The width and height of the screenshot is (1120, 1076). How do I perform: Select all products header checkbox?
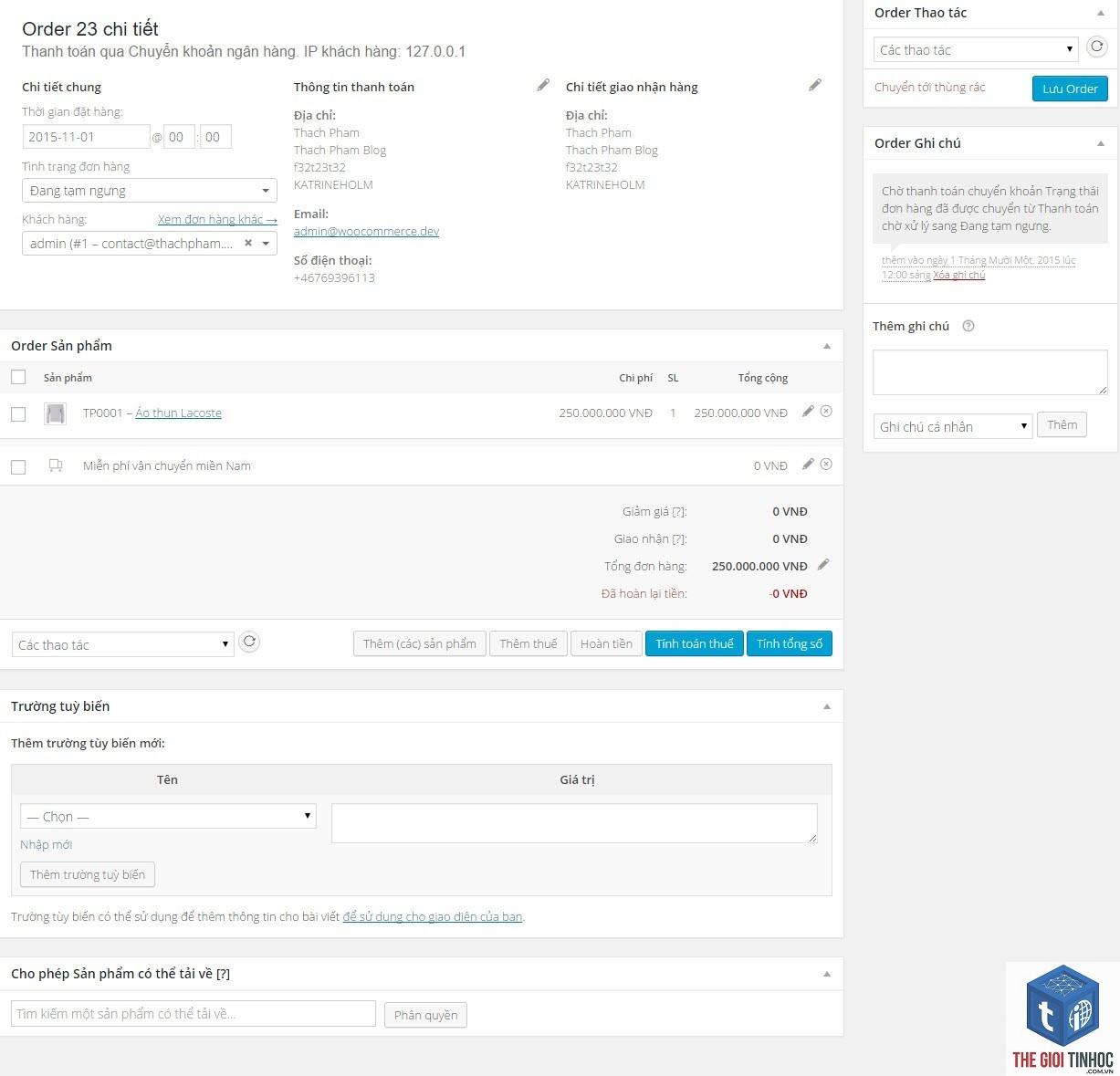click(18, 377)
